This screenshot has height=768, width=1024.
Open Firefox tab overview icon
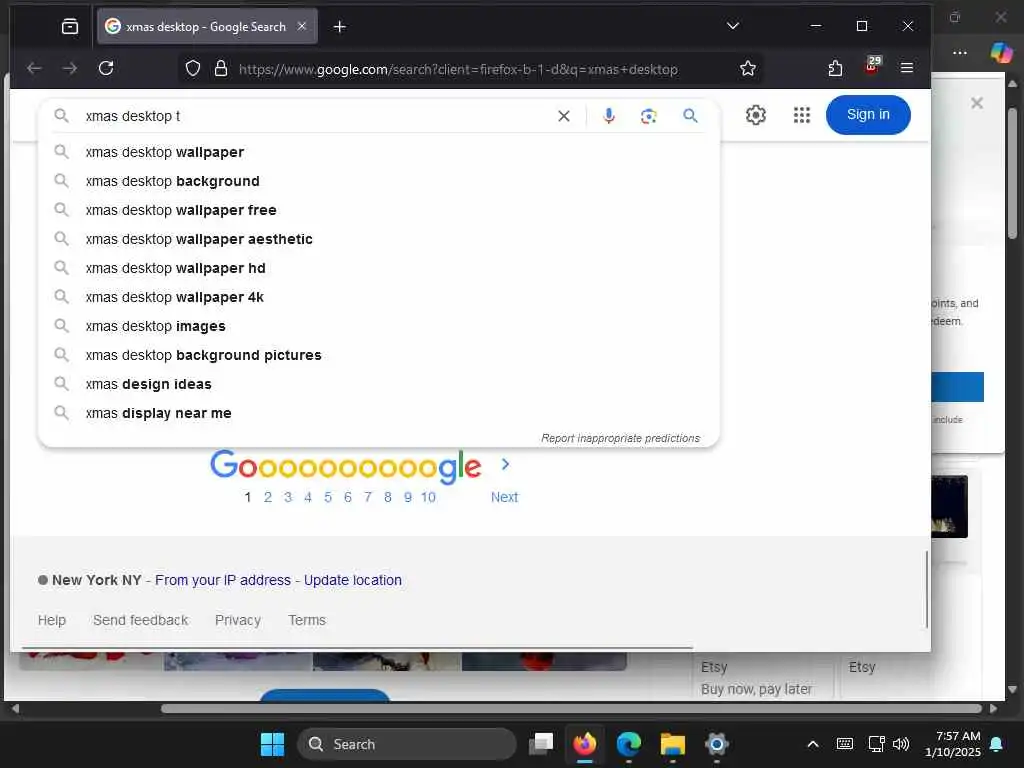point(70,26)
